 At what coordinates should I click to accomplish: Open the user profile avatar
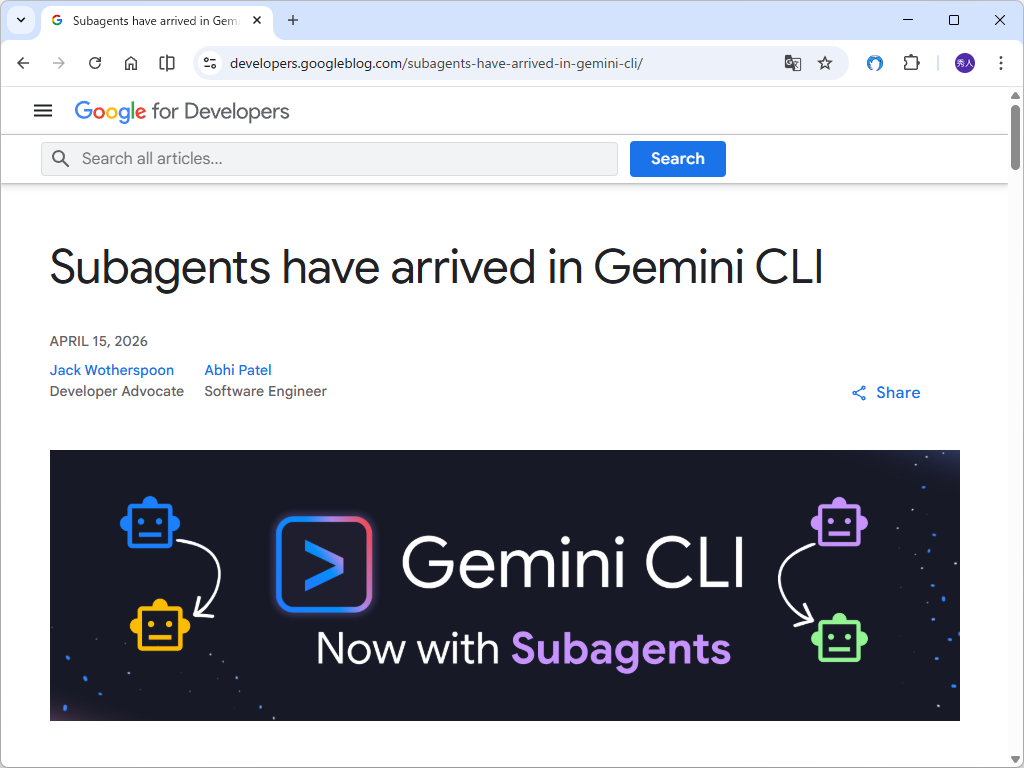[965, 63]
